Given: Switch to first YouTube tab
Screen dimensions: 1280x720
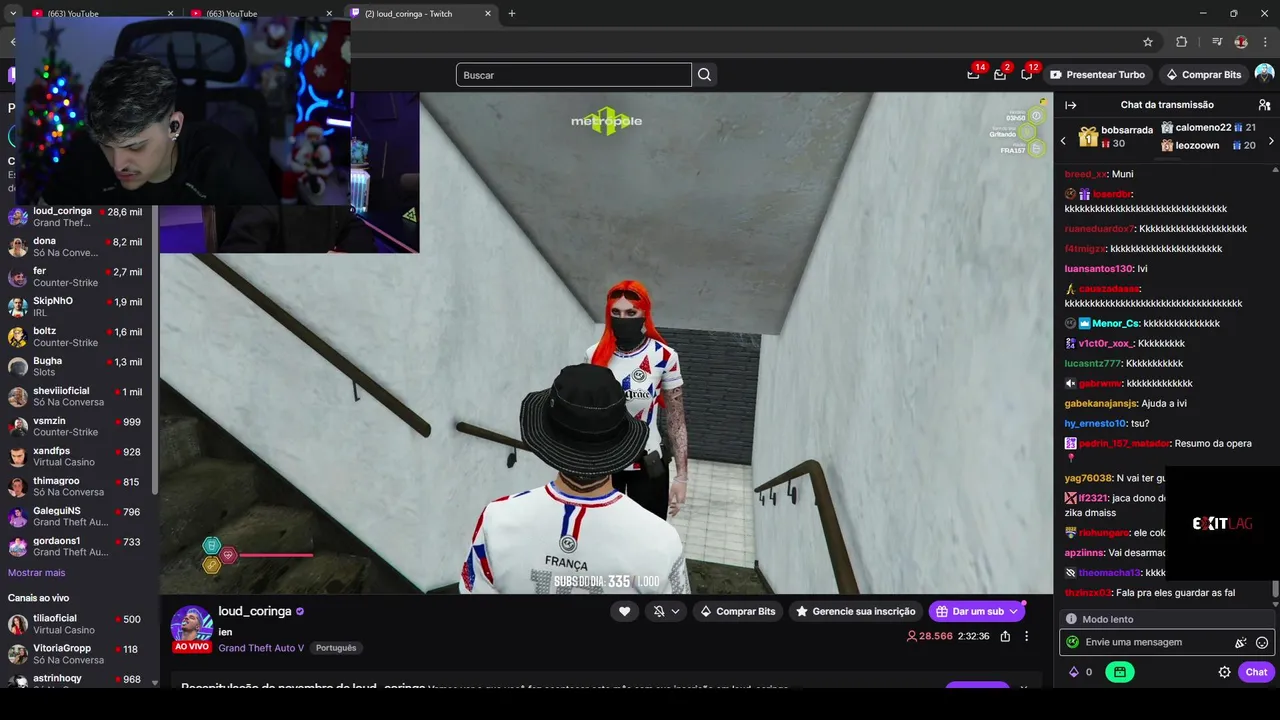Looking at the screenshot, I should click(x=98, y=14).
